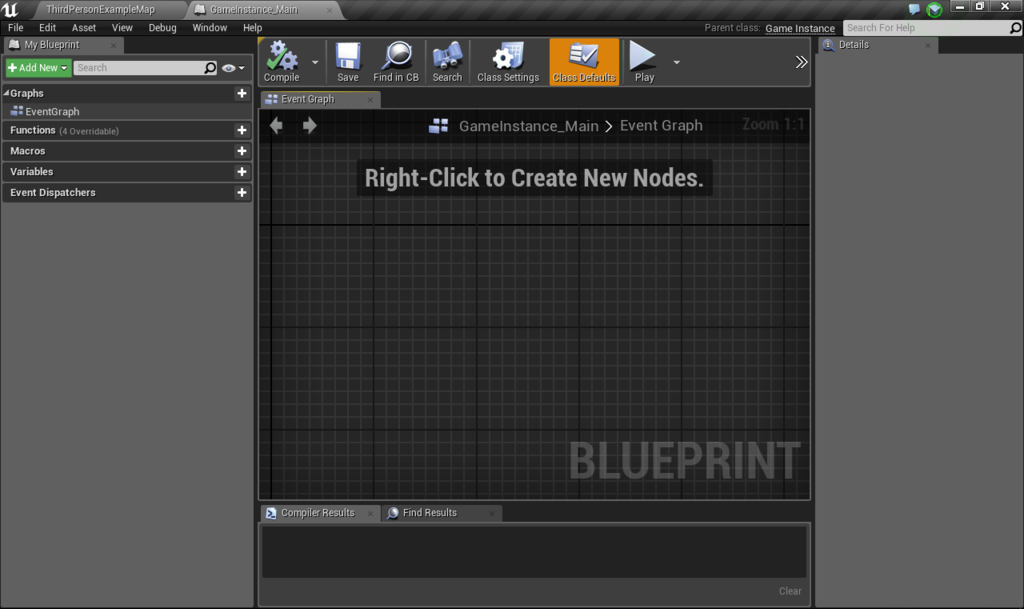This screenshot has width=1024, height=609.
Task: Add a new function
Action: point(242,130)
